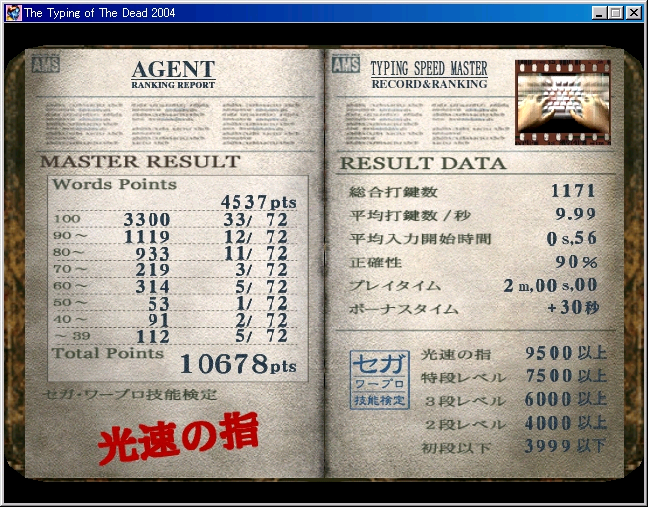Click the AMS logo on left page
Screen dimensions: 648x507
point(45,65)
